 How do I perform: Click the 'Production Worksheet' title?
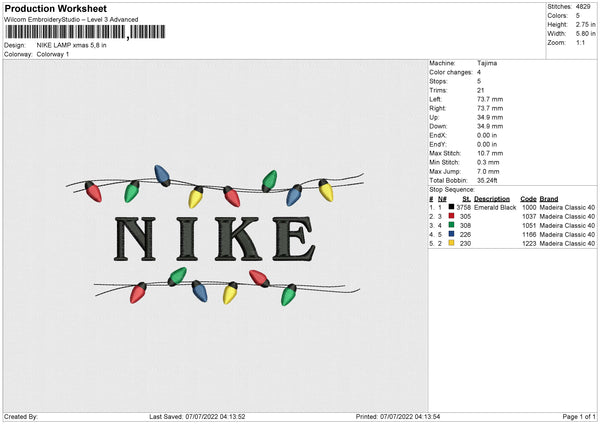click(x=56, y=8)
